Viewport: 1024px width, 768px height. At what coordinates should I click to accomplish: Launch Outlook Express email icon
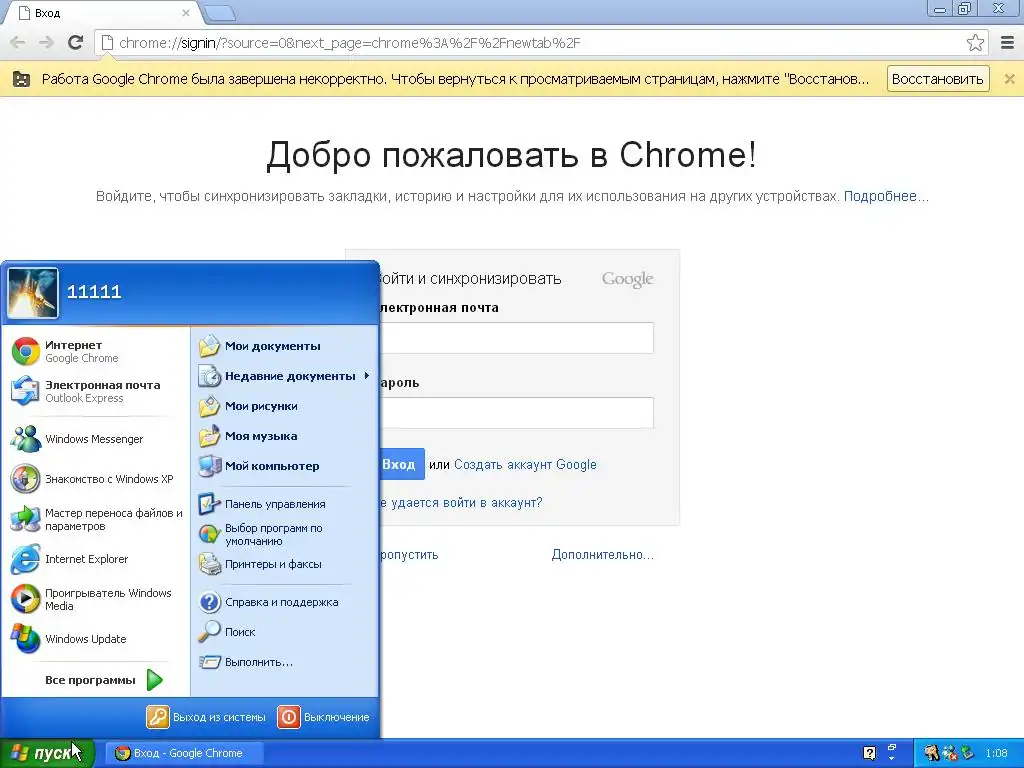(26, 391)
